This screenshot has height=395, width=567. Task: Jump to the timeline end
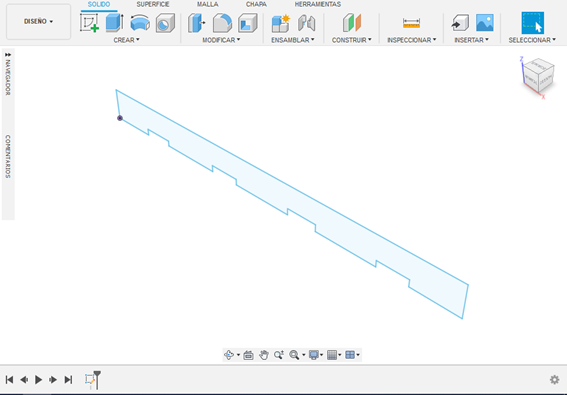pos(68,379)
